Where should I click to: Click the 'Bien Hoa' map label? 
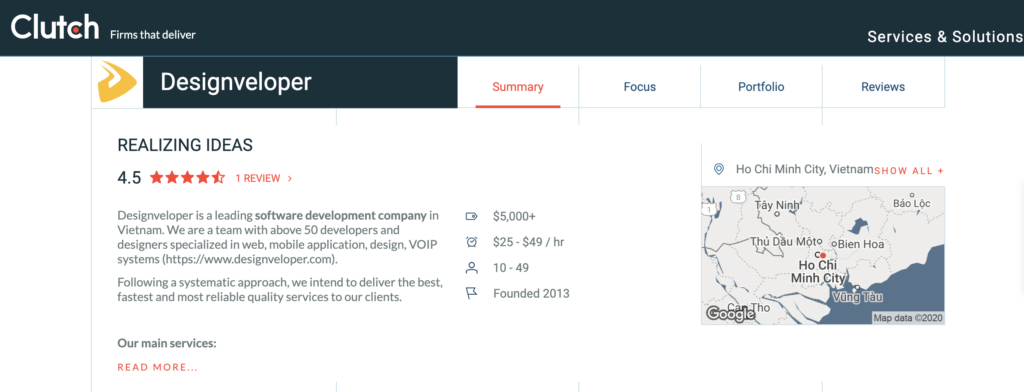(x=861, y=244)
